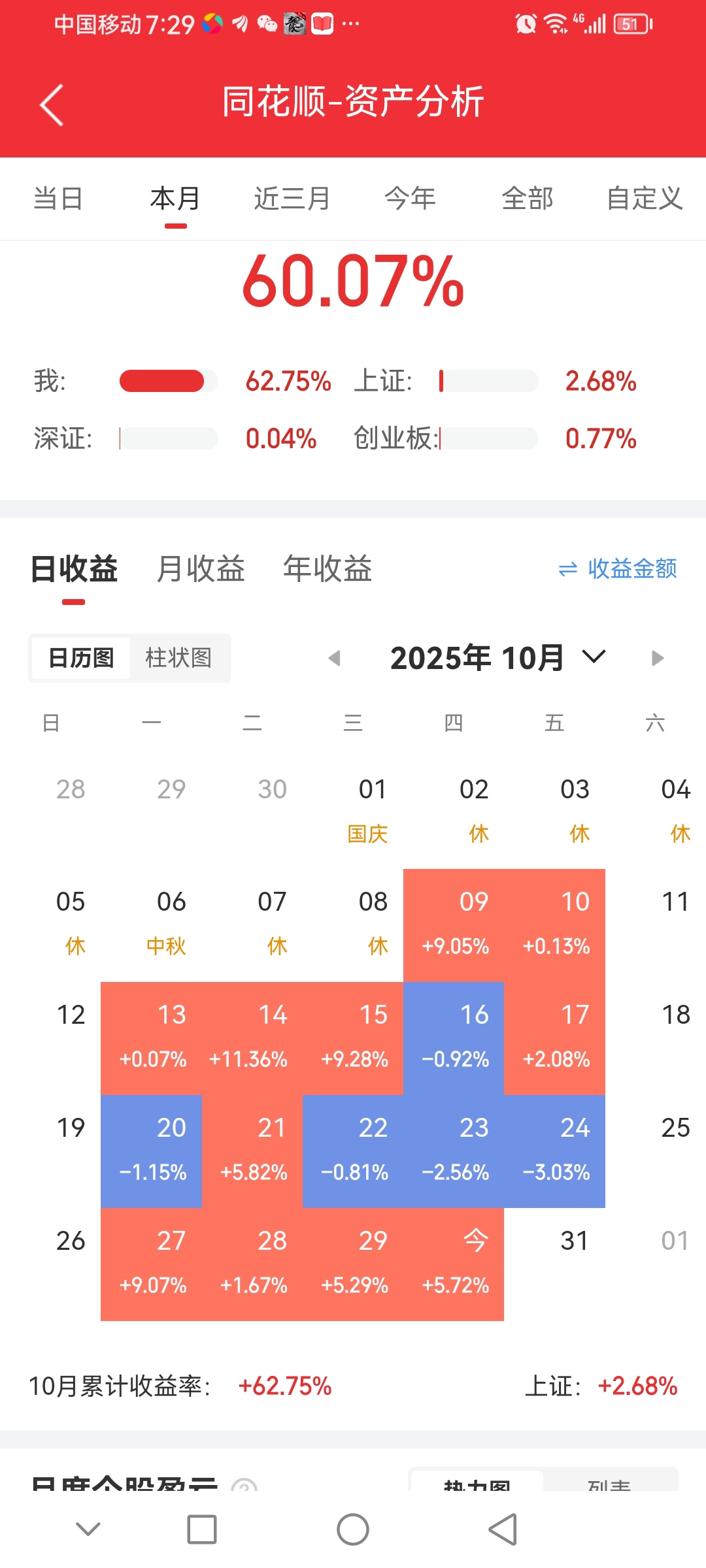Toggle display to 收益金额
Screen dimensions: 706x1568
tap(618, 569)
